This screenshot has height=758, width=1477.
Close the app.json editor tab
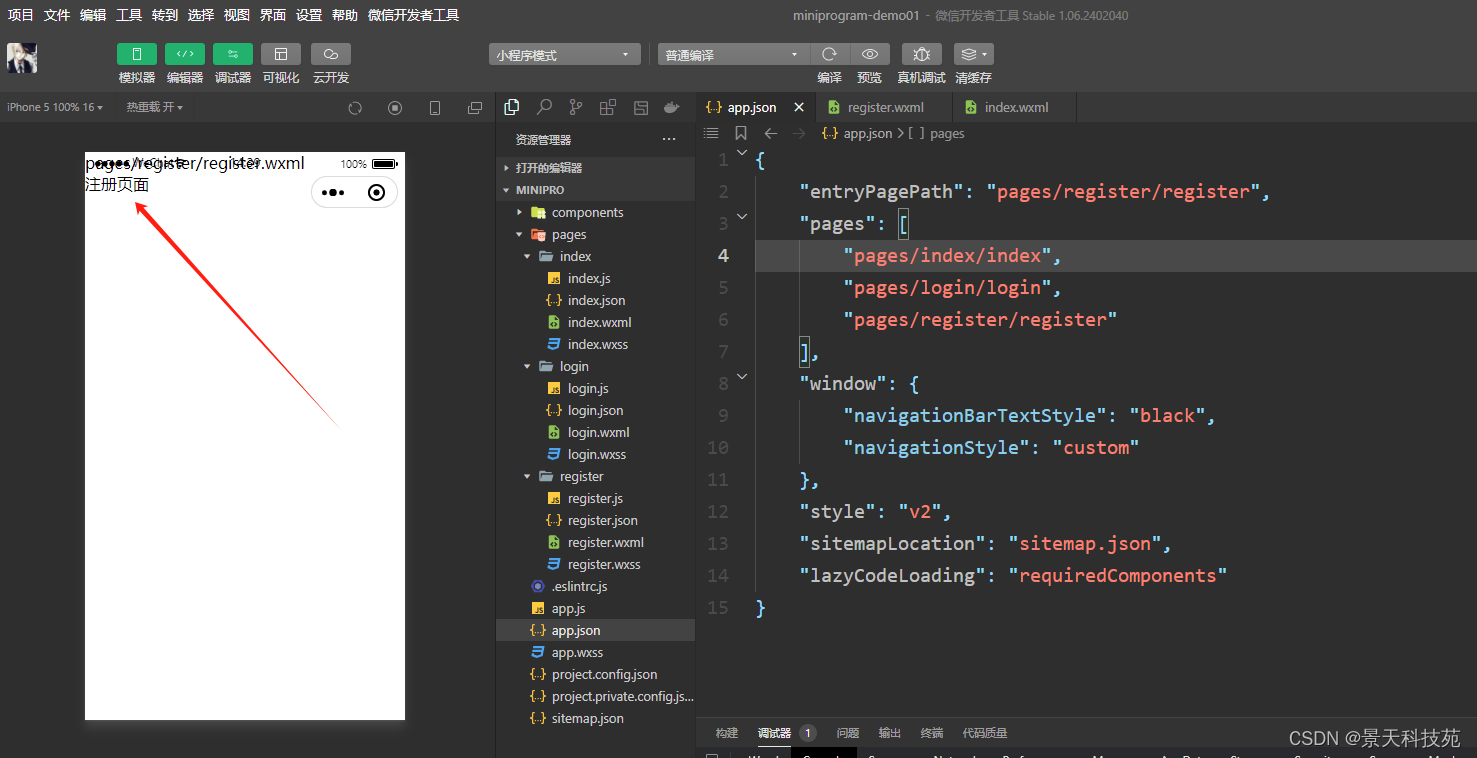[x=798, y=107]
